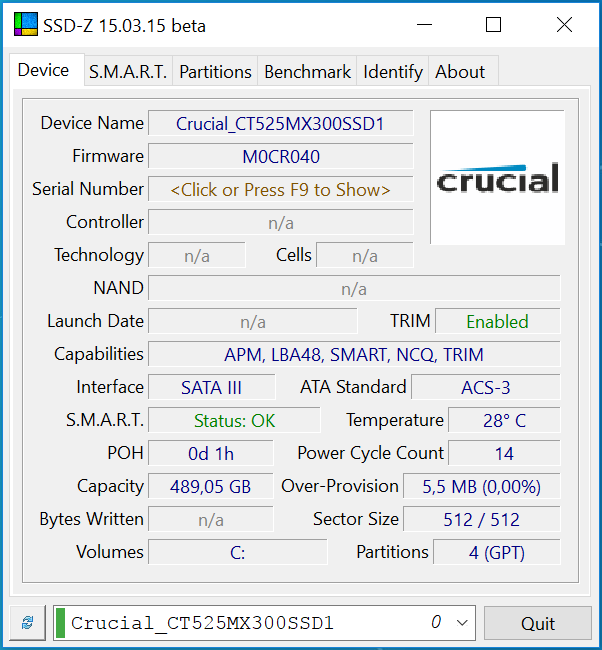Click the Capacity value 489,05 GB
The image size is (602, 650).
211,486
